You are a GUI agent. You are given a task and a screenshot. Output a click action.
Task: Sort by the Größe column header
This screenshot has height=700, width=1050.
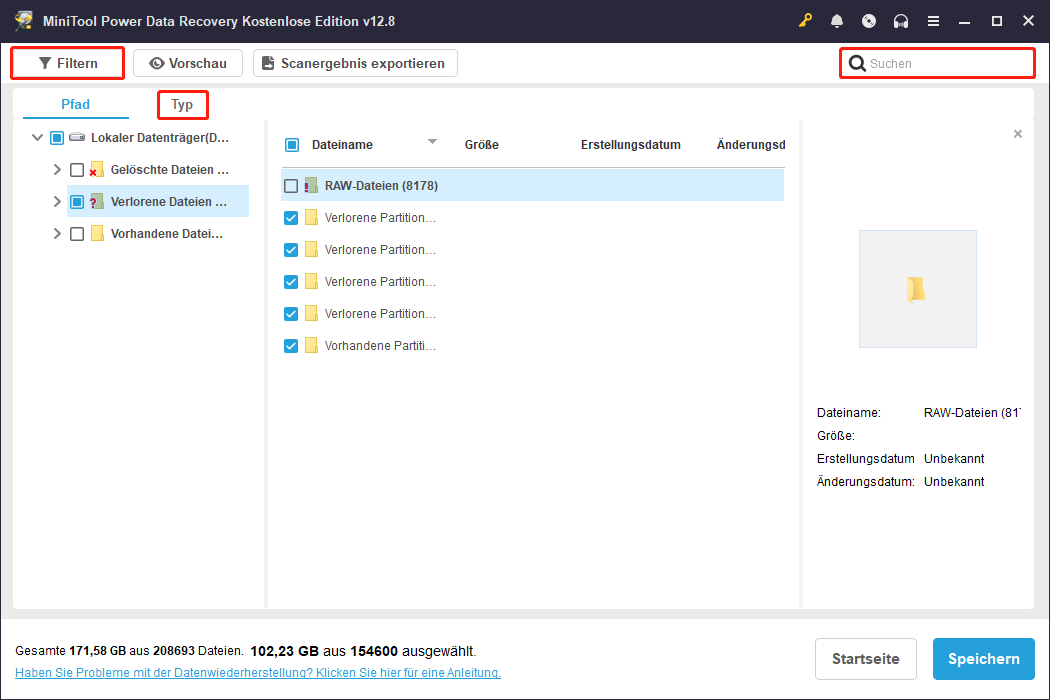pyautogui.click(x=481, y=145)
